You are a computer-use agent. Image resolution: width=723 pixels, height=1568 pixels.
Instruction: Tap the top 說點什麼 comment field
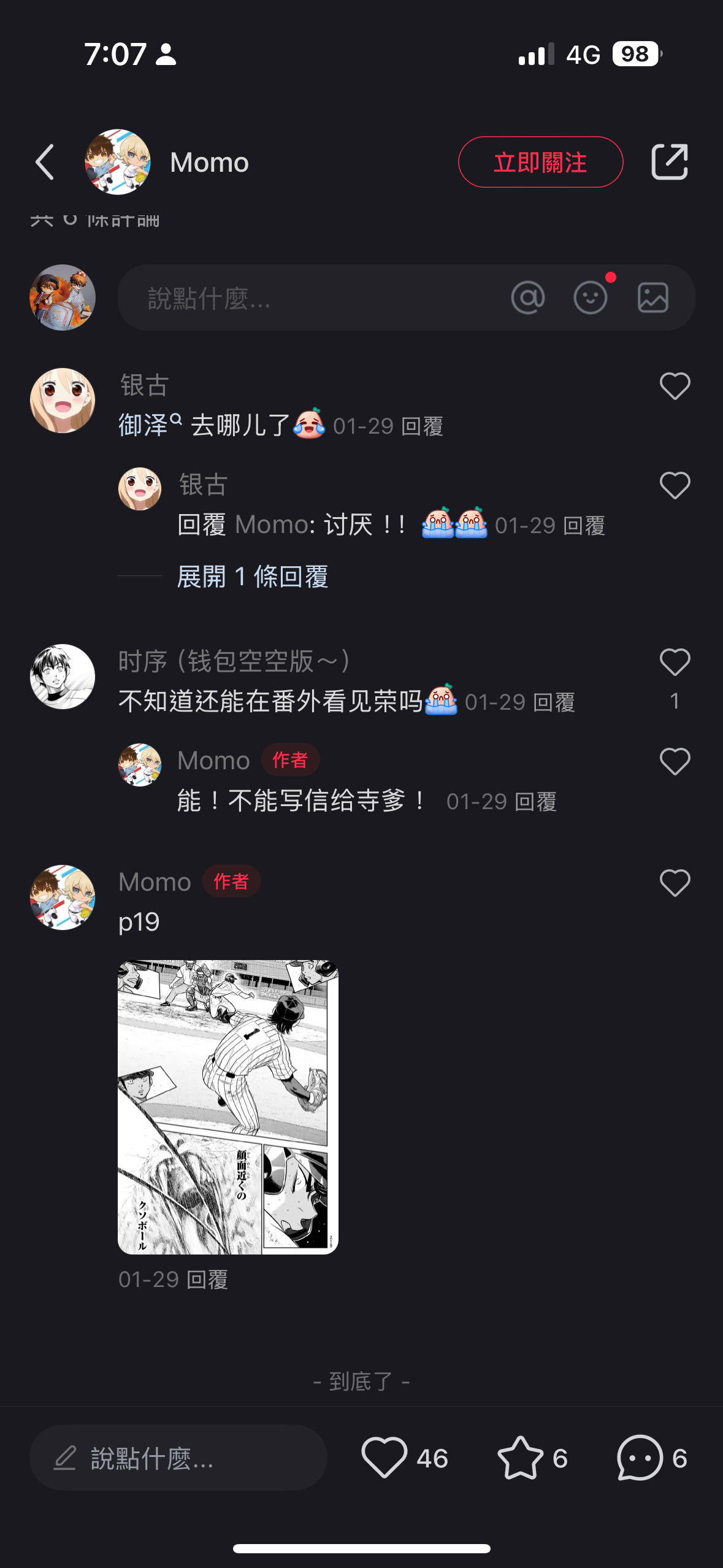point(406,298)
